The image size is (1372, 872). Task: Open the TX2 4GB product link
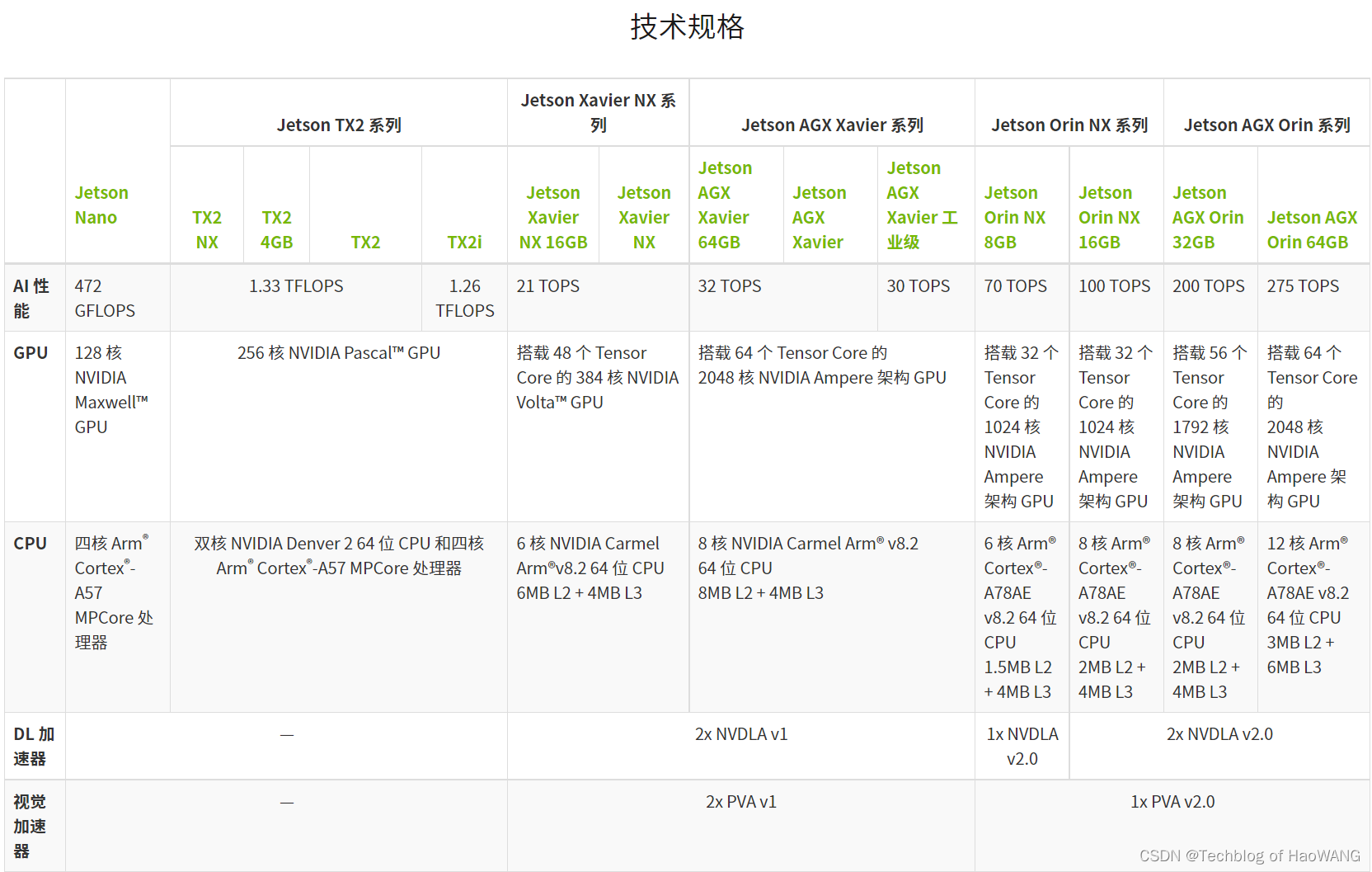tap(277, 230)
